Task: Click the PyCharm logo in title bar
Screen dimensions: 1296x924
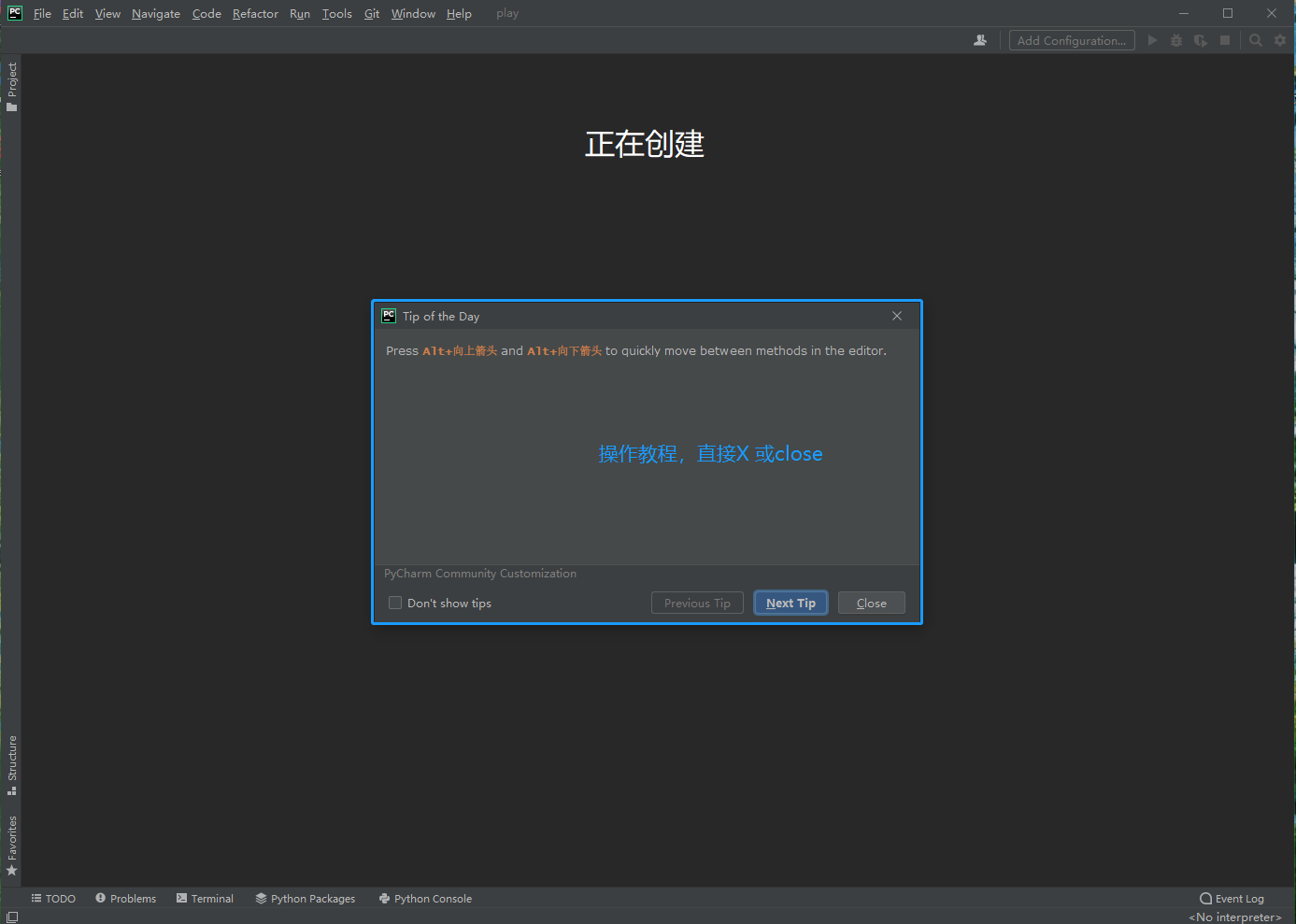Action: click(15, 13)
